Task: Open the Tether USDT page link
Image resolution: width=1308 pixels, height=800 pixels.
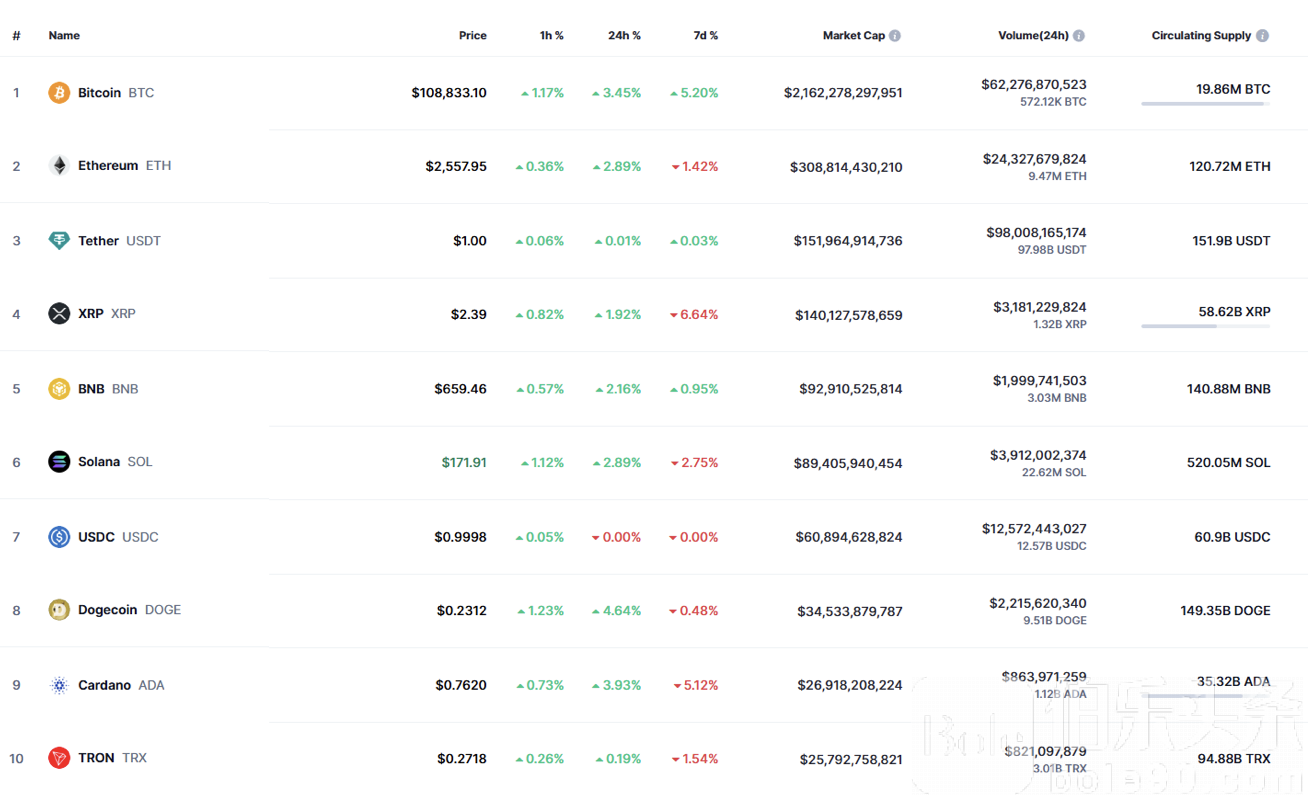Action: coord(119,241)
